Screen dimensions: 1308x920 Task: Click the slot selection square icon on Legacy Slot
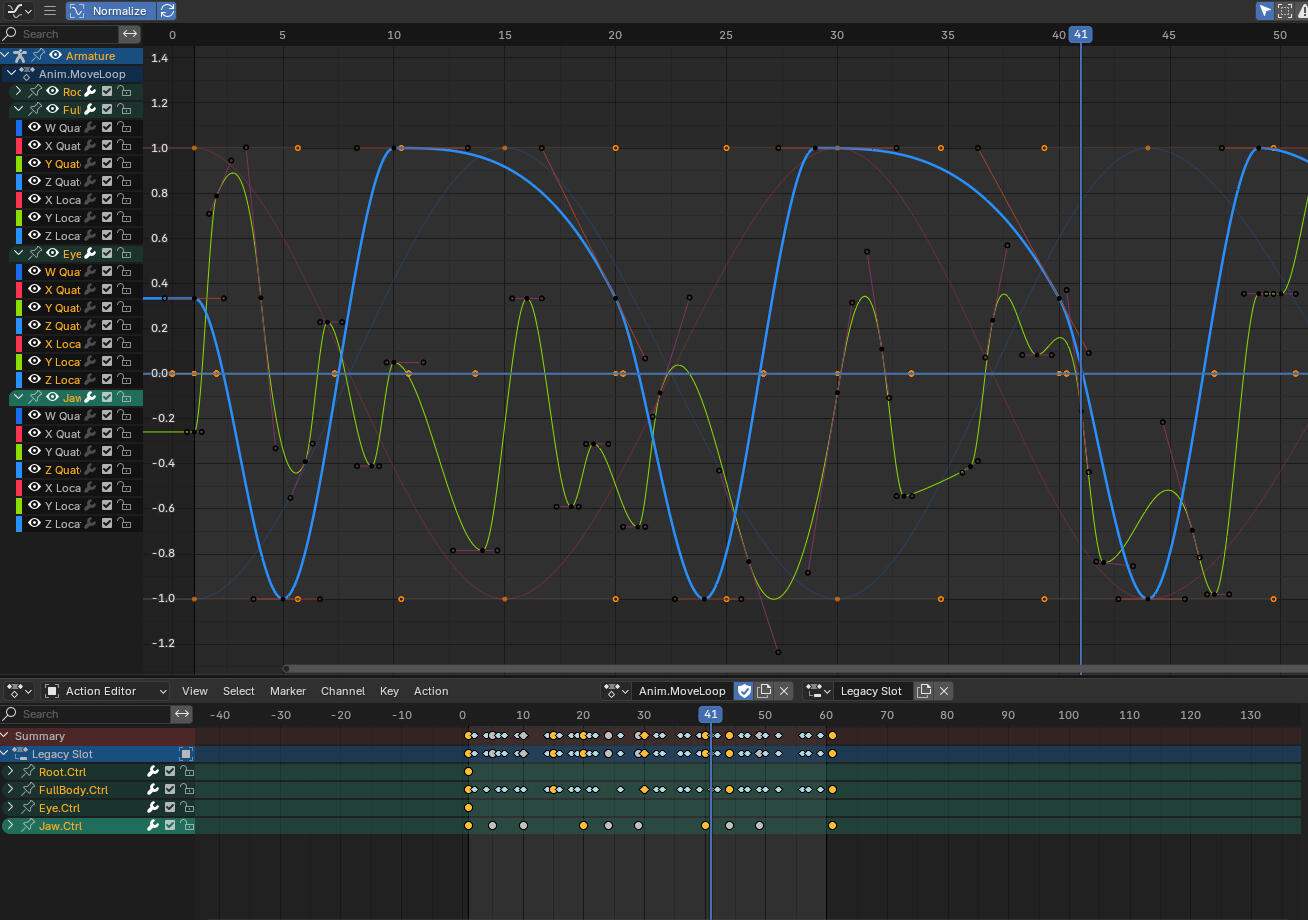[186, 753]
